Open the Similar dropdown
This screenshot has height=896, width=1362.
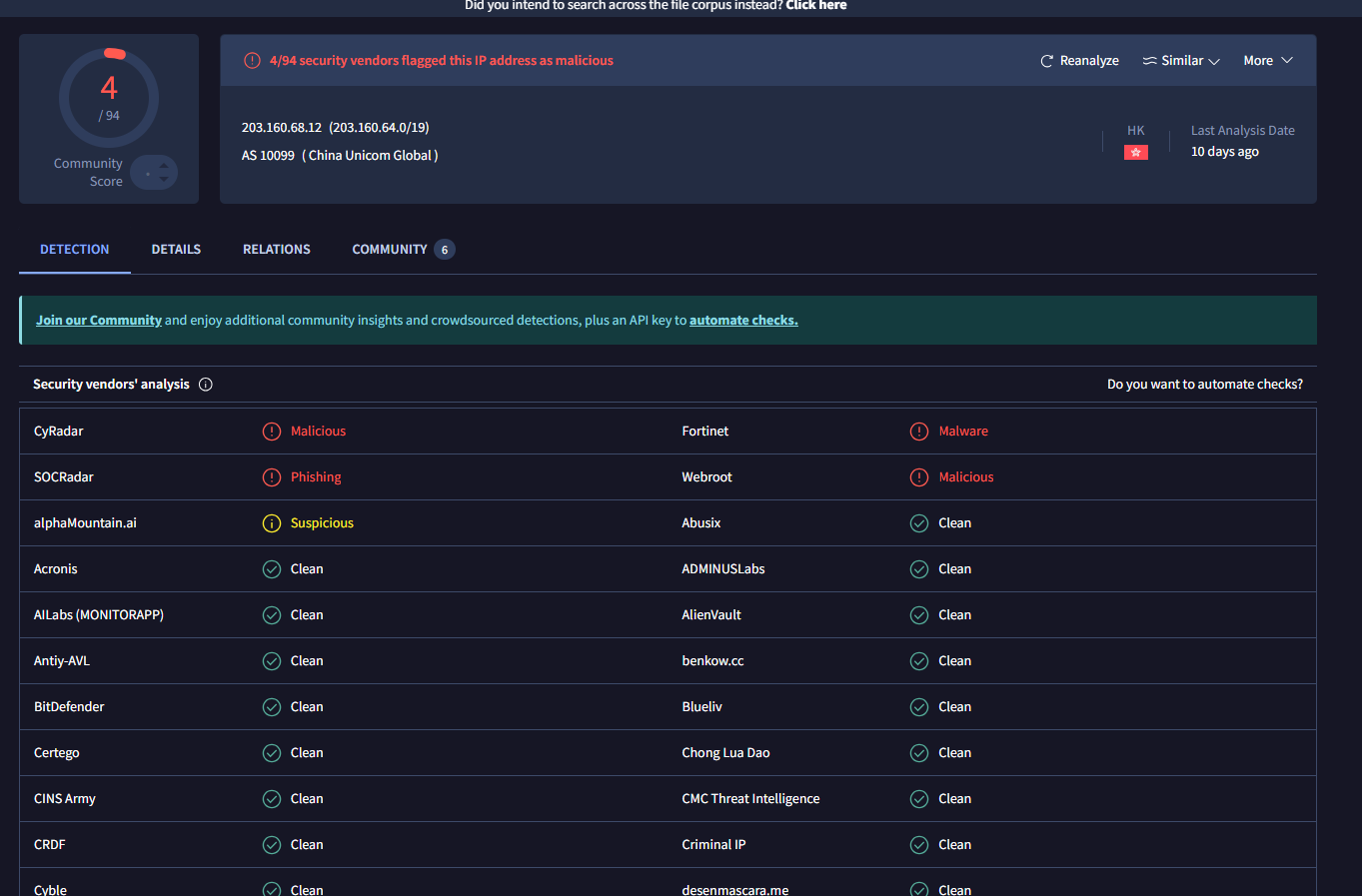point(1181,61)
